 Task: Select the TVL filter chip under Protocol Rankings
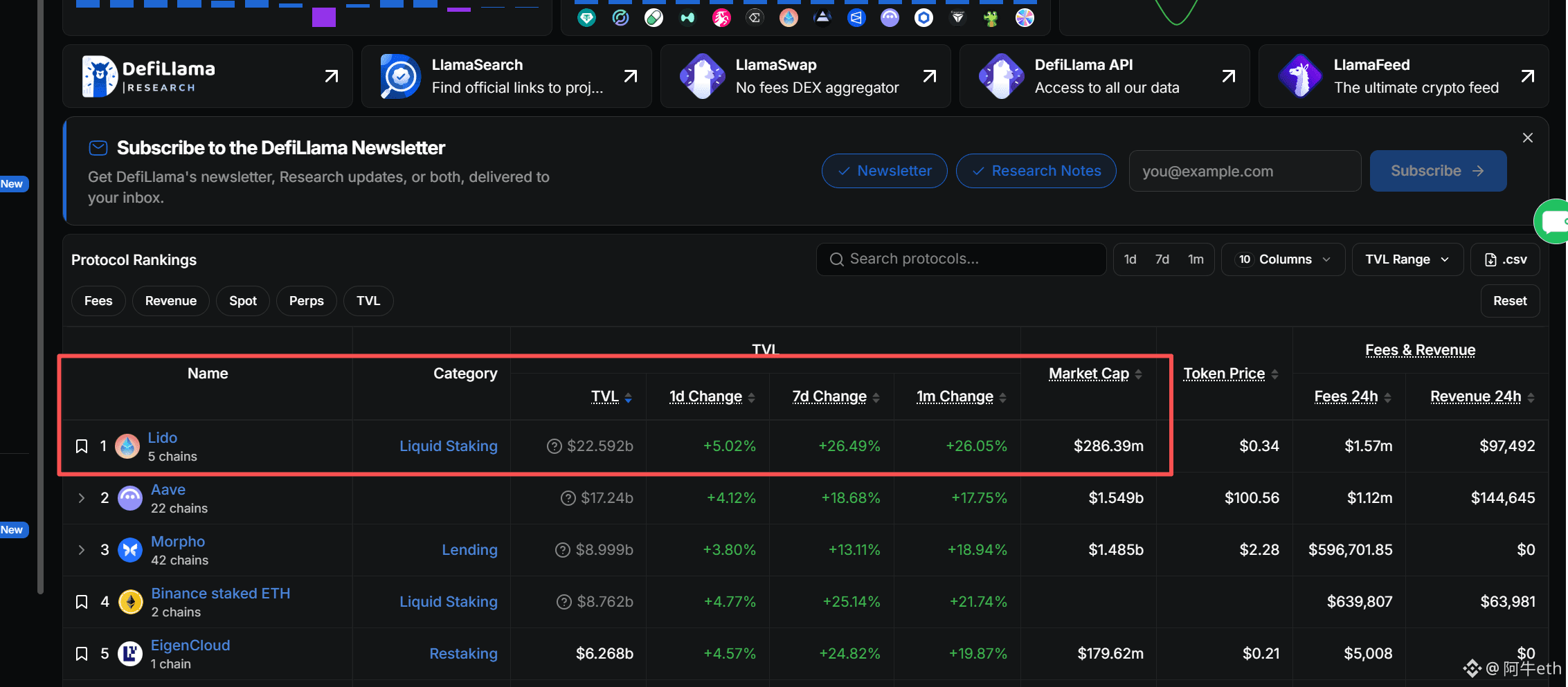click(368, 301)
